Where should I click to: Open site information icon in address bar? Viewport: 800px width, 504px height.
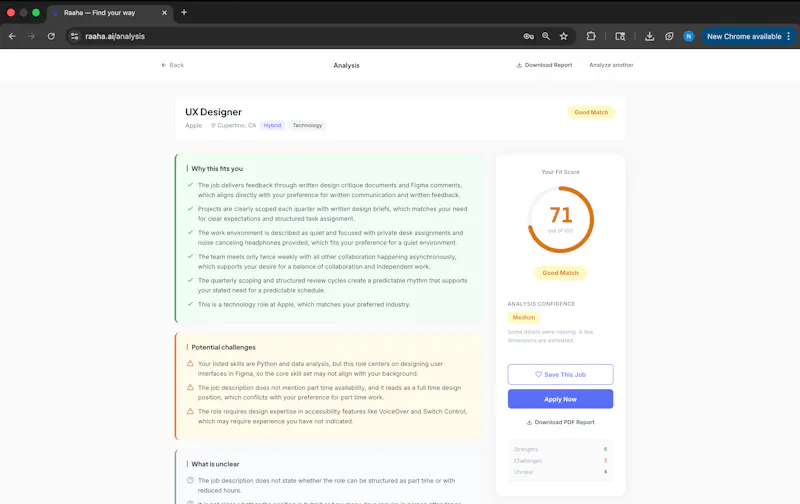(74, 36)
